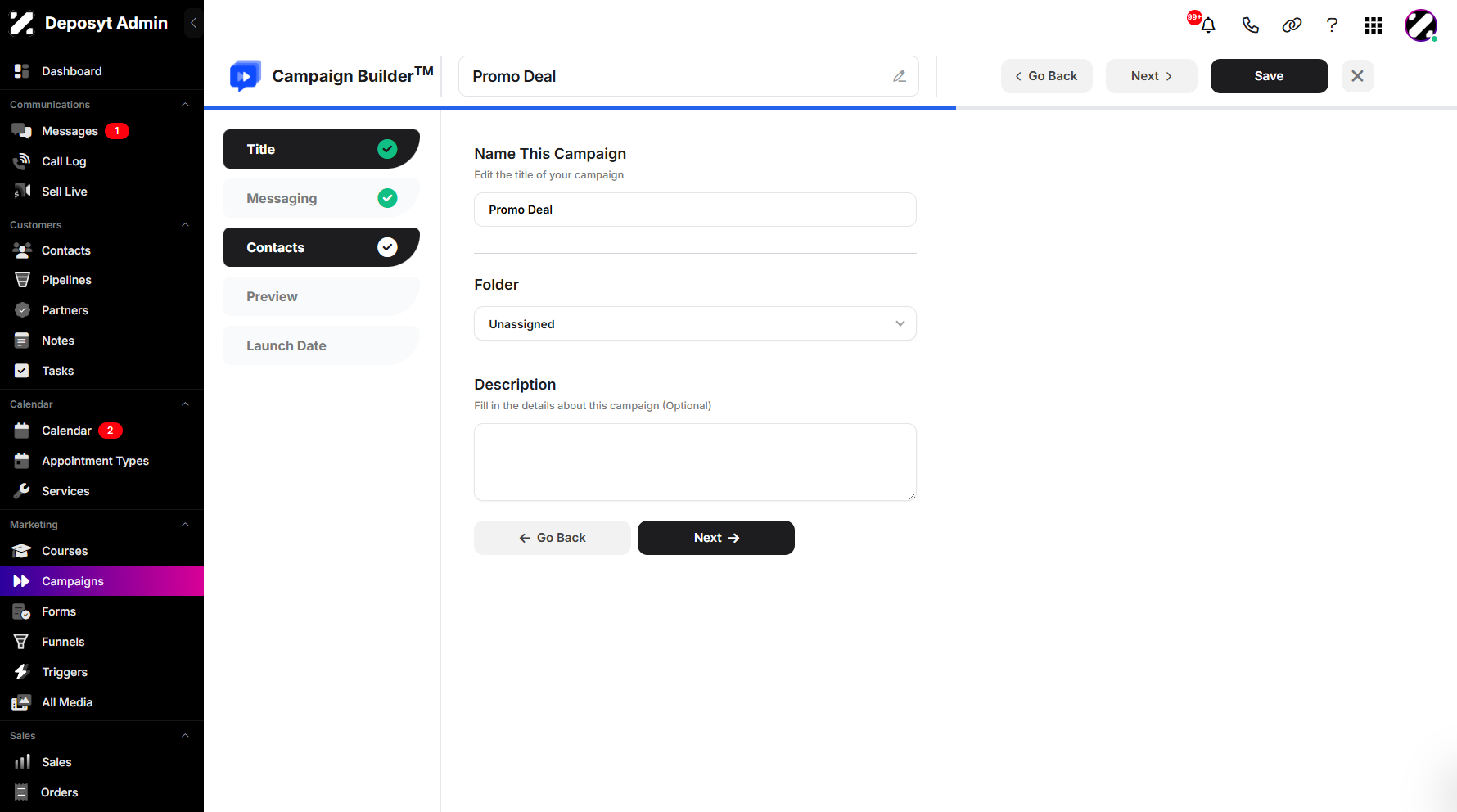Click the Notes icon
The height and width of the screenshot is (812, 1457).
point(22,341)
